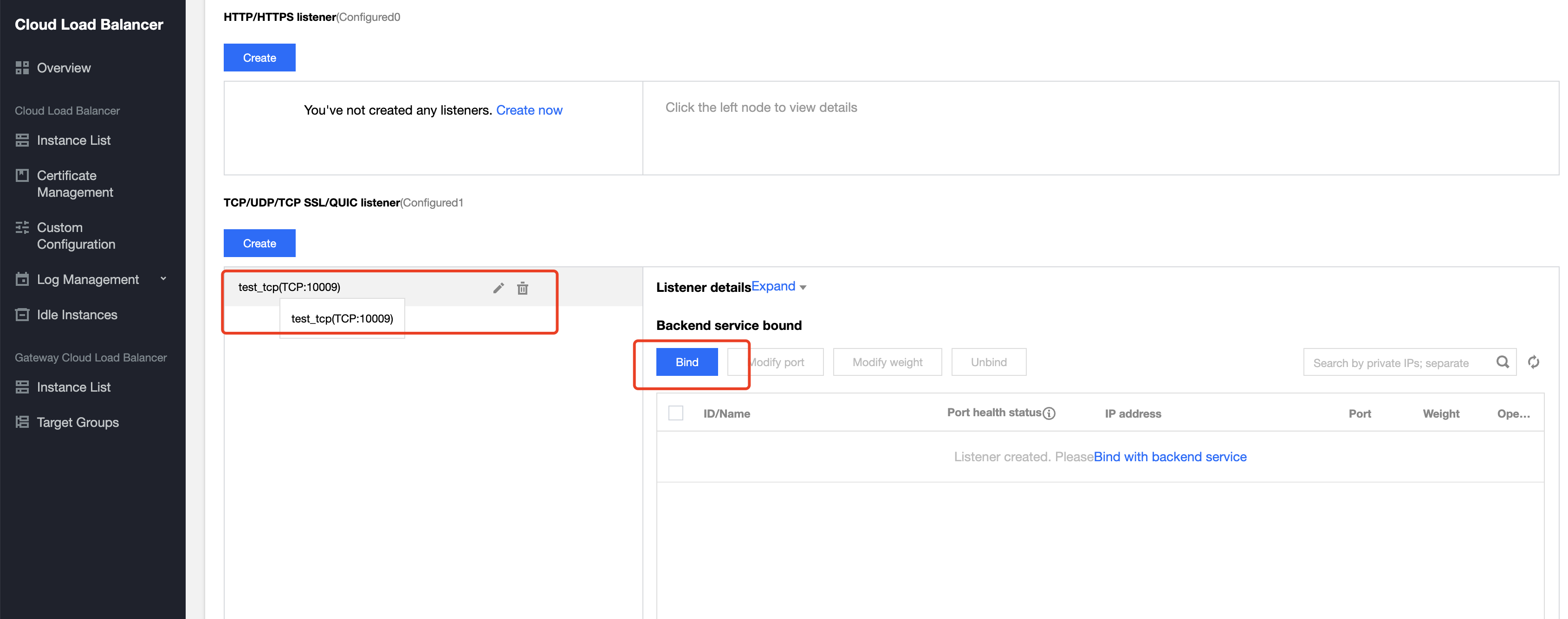Click the Create now link
The image size is (1568, 619).
[x=529, y=110]
